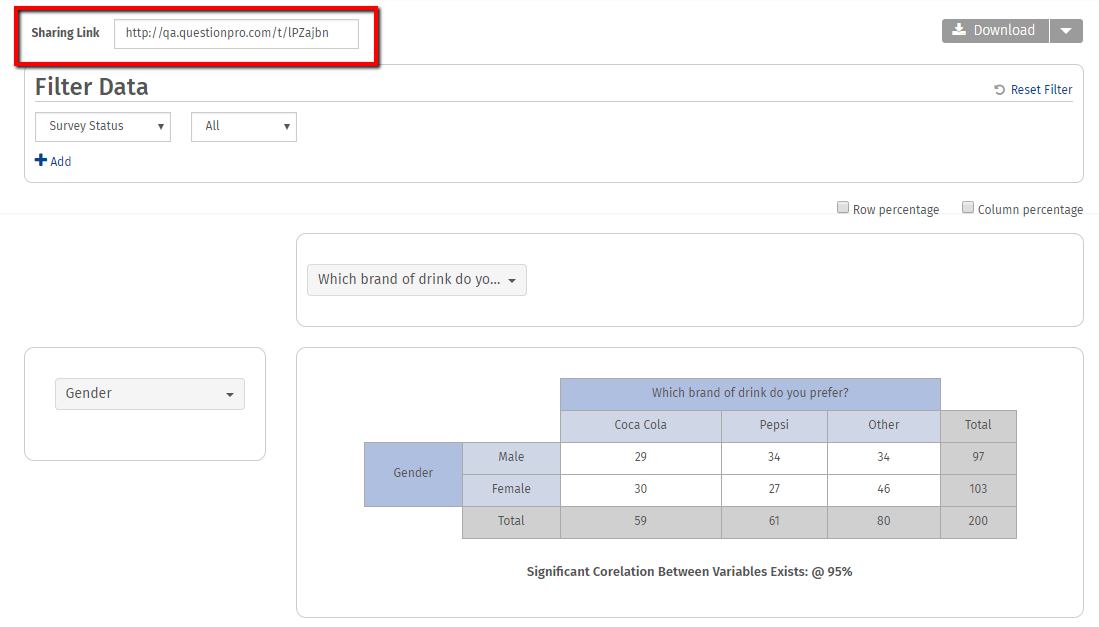1099x627 pixels.
Task: Click the Pepsi column total 61
Action: [774, 522]
